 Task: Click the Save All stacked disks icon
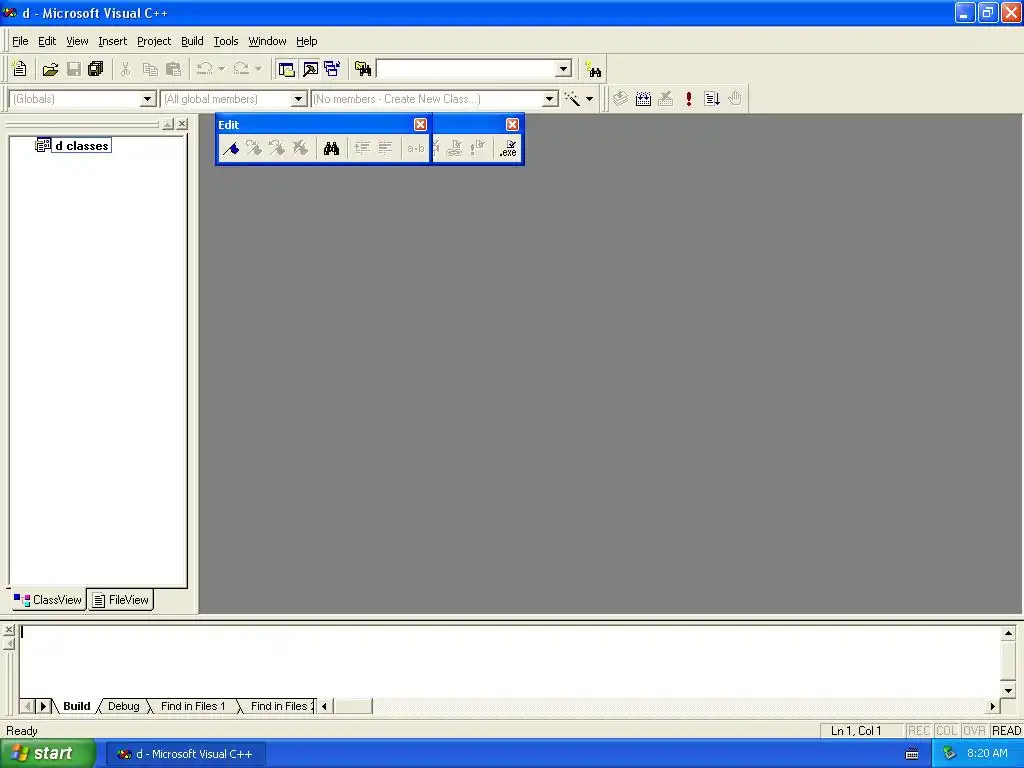click(x=96, y=69)
